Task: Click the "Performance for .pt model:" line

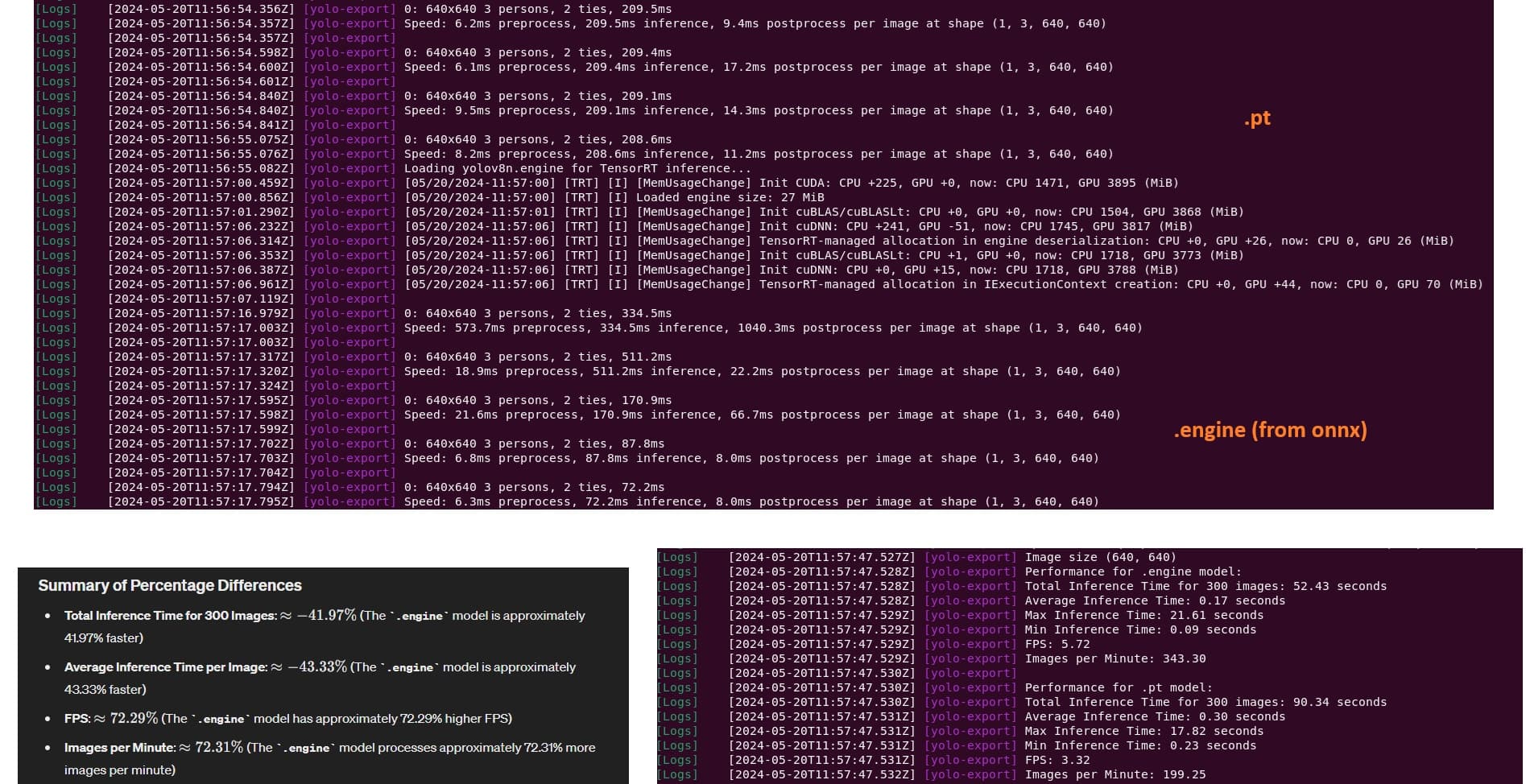Action: (x=1118, y=687)
